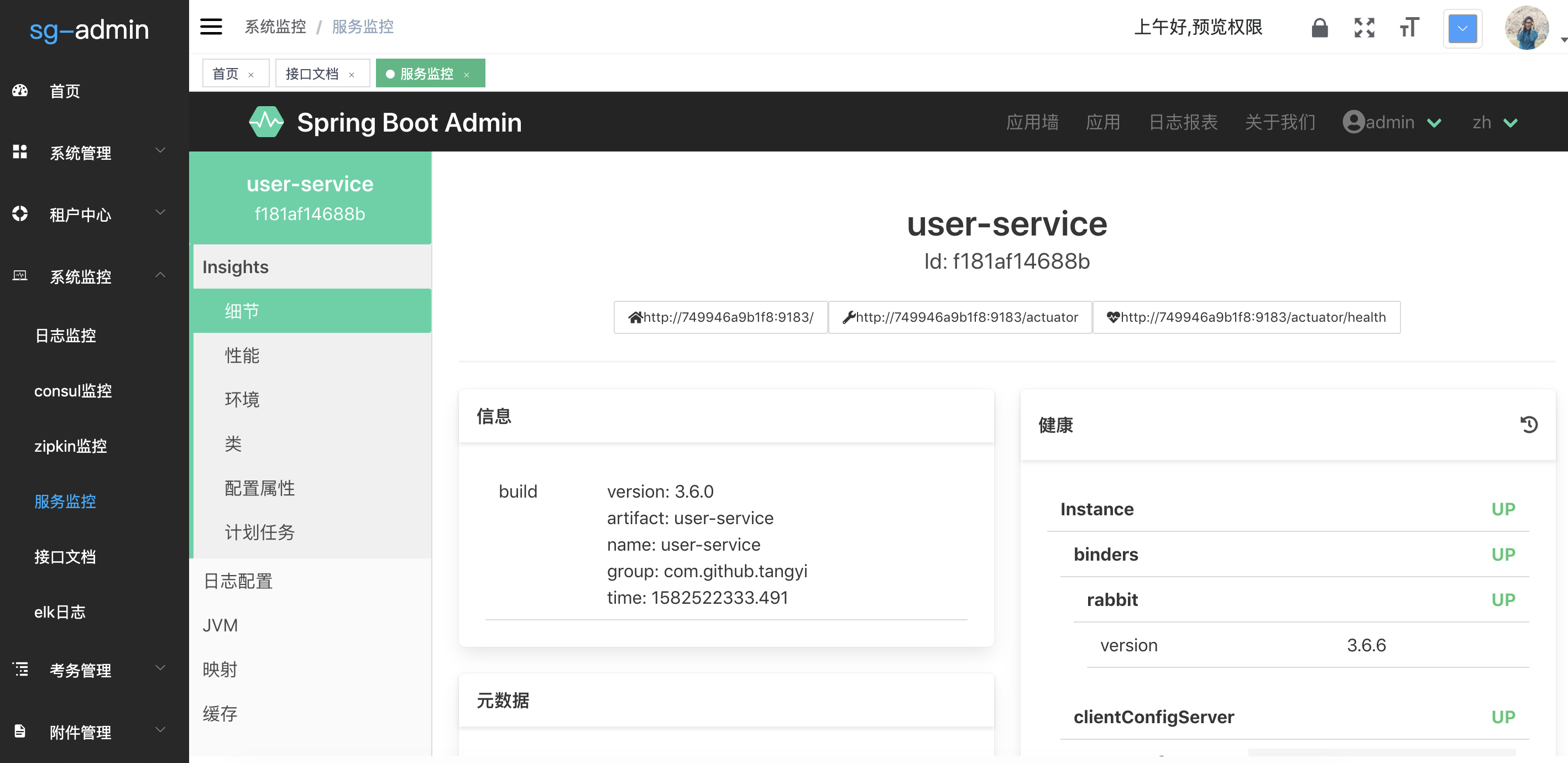1568x763 pixels.
Task: Select 性能 under Insights
Action: click(242, 355)
